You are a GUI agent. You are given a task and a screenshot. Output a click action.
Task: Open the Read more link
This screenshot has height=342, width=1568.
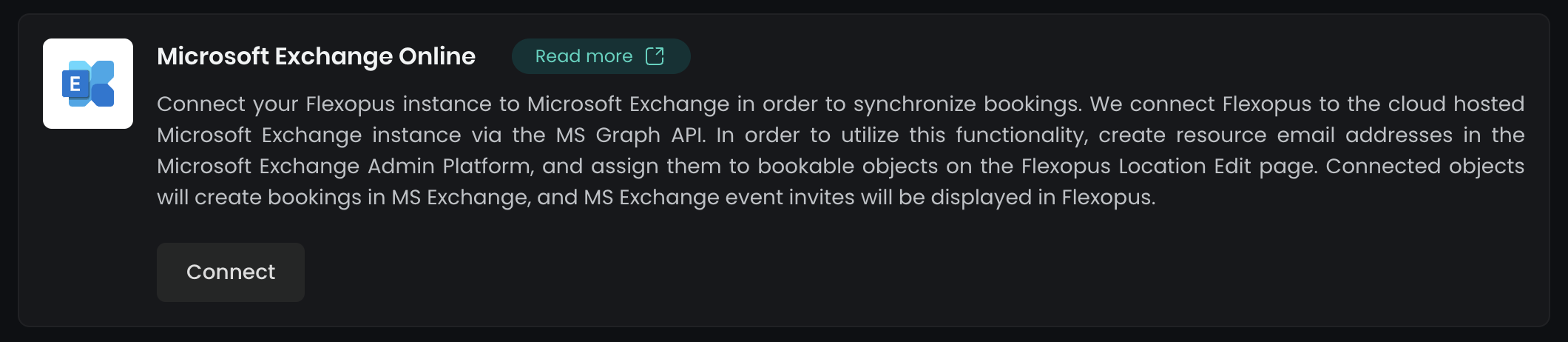(x=584, y=56)
